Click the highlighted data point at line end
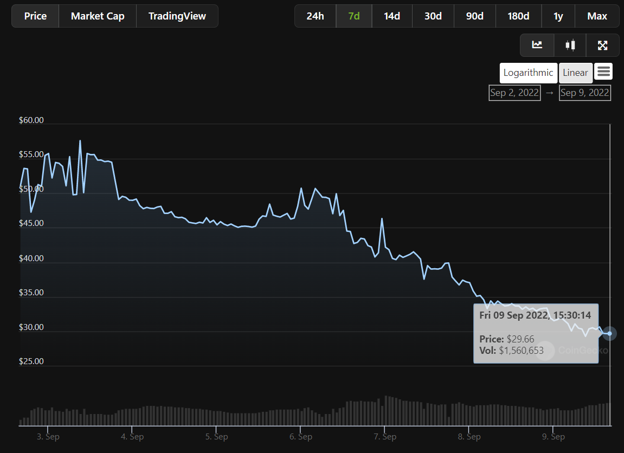Image resolution: width=624 pixels, height=453 pixels. (x=608, y=334)
